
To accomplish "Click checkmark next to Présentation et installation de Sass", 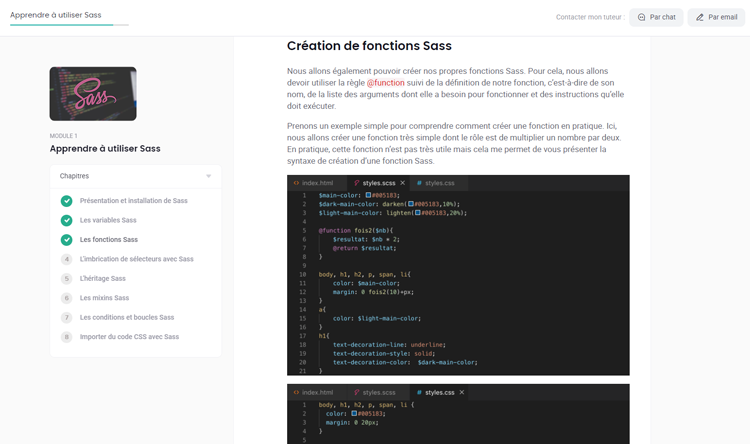I will click(66, 201).
